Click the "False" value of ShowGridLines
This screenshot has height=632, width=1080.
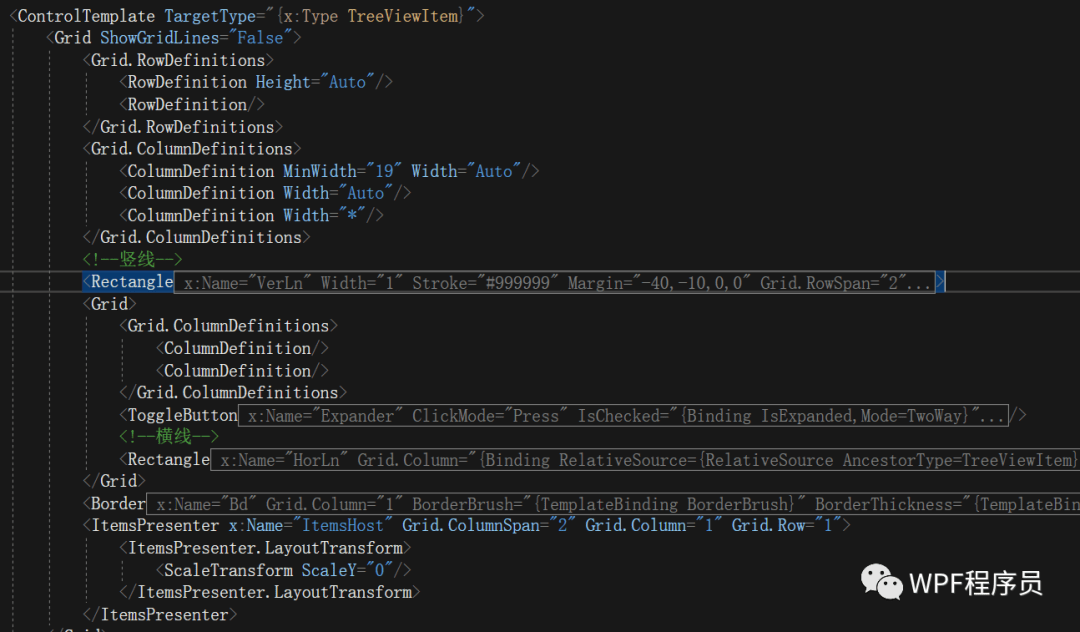point(260,38)
